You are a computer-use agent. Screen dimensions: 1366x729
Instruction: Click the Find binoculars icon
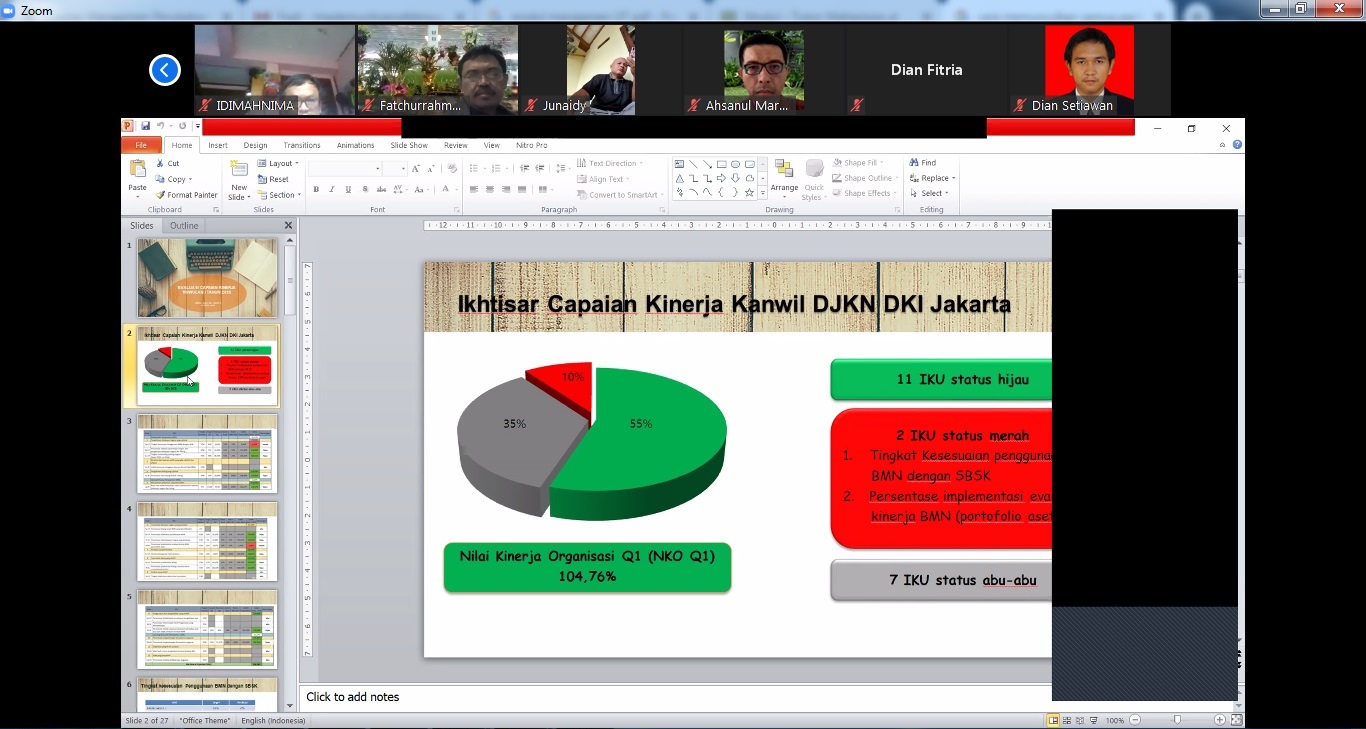pyautogui.click(x=914, y=163)
